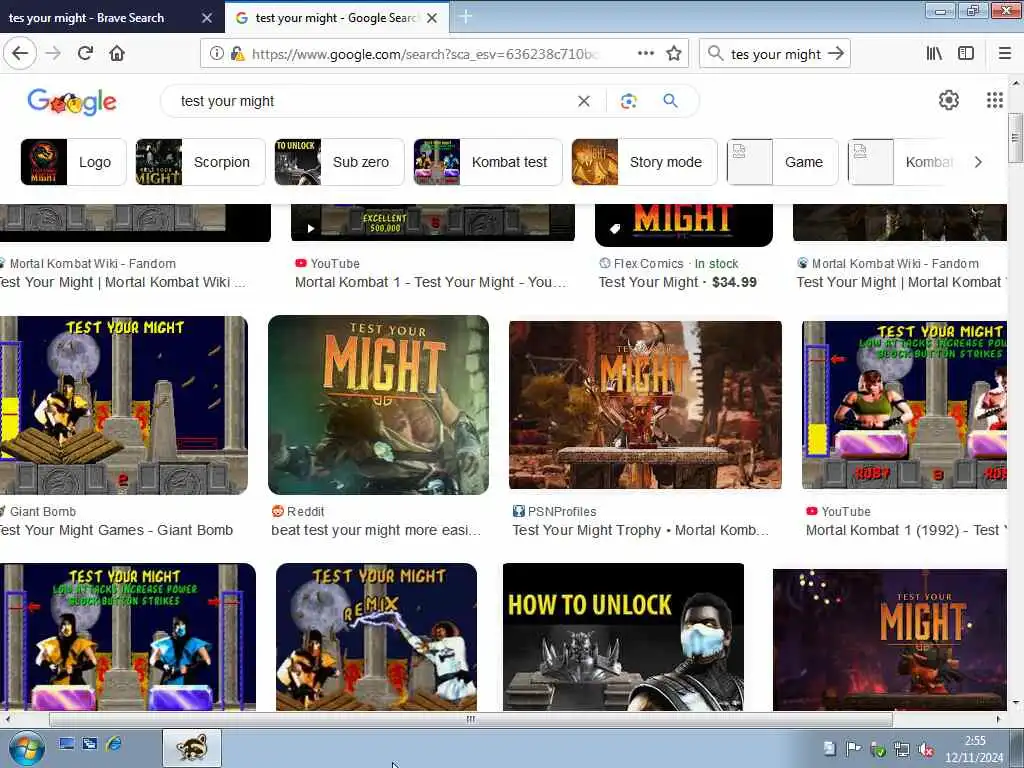1024x768 pixels.
Task: Open the PSNProfiles trophy image
Action: pyautogui.click(x=645, y=405)
